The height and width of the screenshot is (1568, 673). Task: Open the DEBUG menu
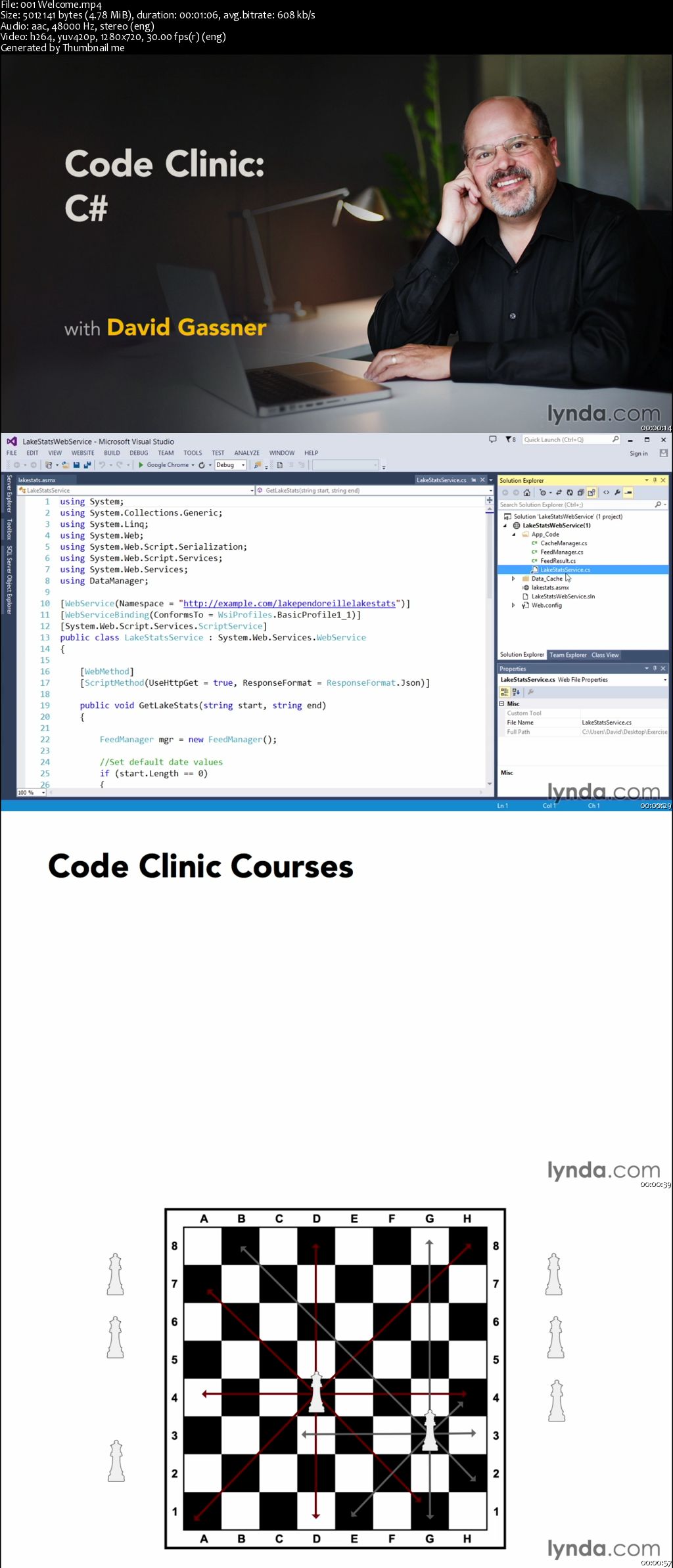[139, 453]
